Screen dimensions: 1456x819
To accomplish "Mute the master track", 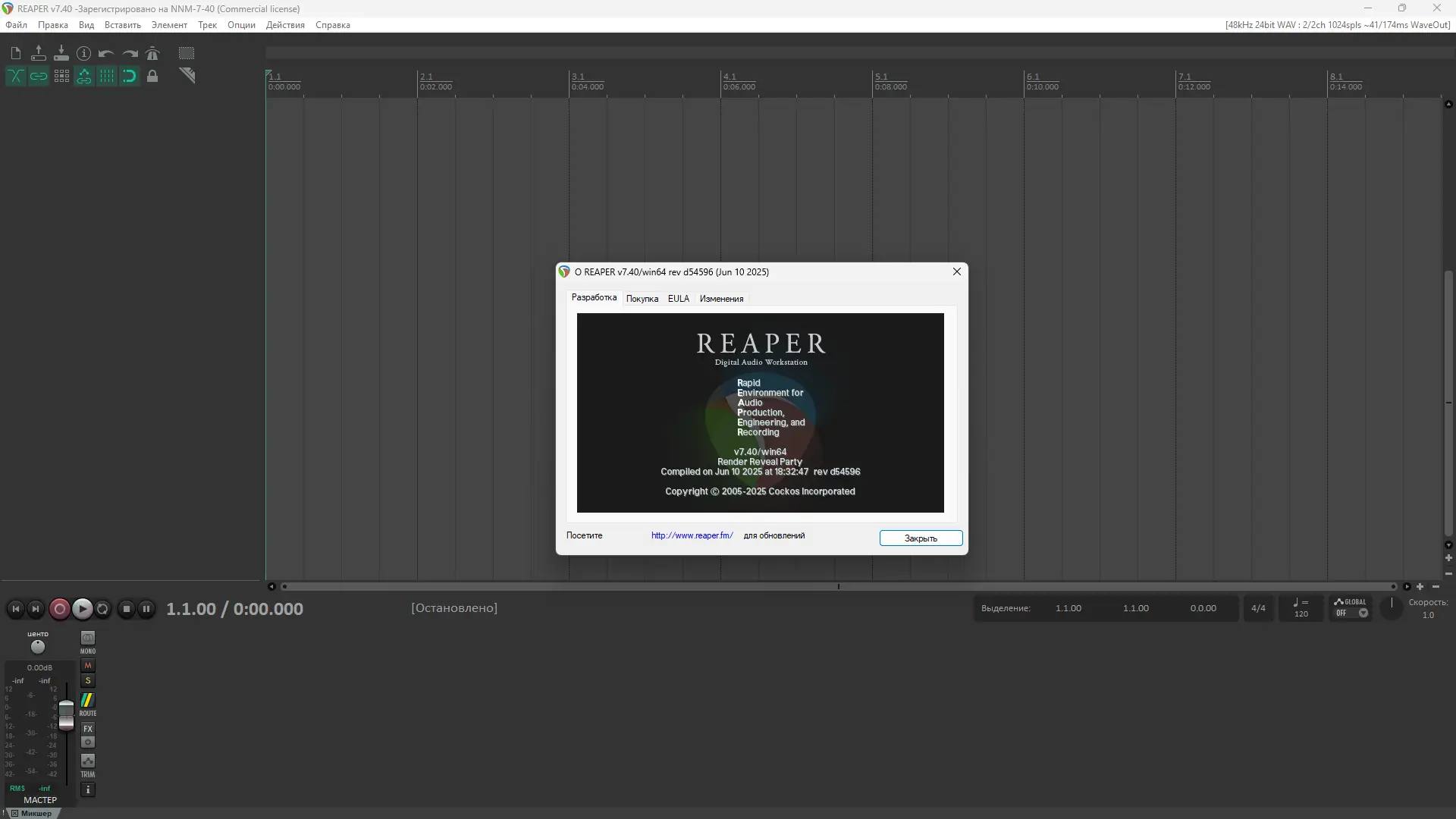I will 88,665.
